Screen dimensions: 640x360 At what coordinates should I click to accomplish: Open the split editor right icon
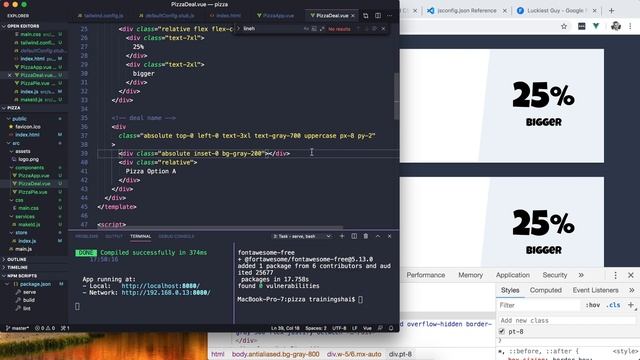(378, 16)
